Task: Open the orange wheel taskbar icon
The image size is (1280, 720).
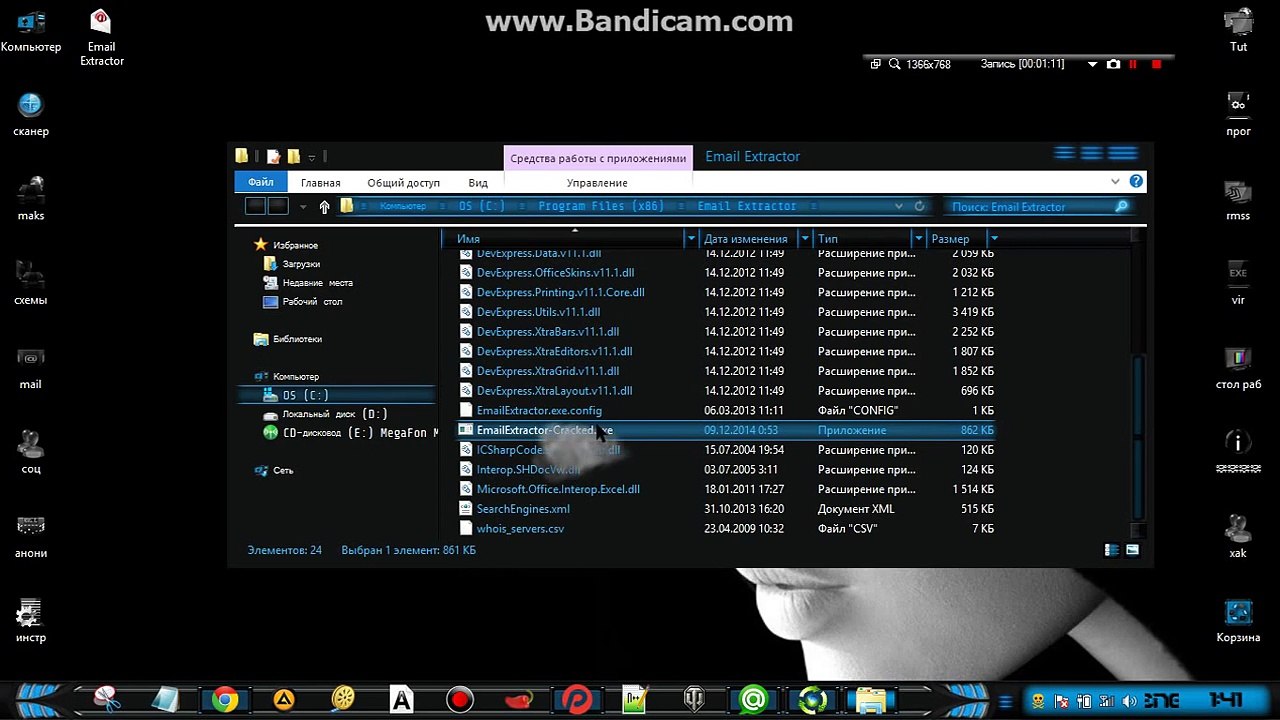Action: [x=343, y=699]
